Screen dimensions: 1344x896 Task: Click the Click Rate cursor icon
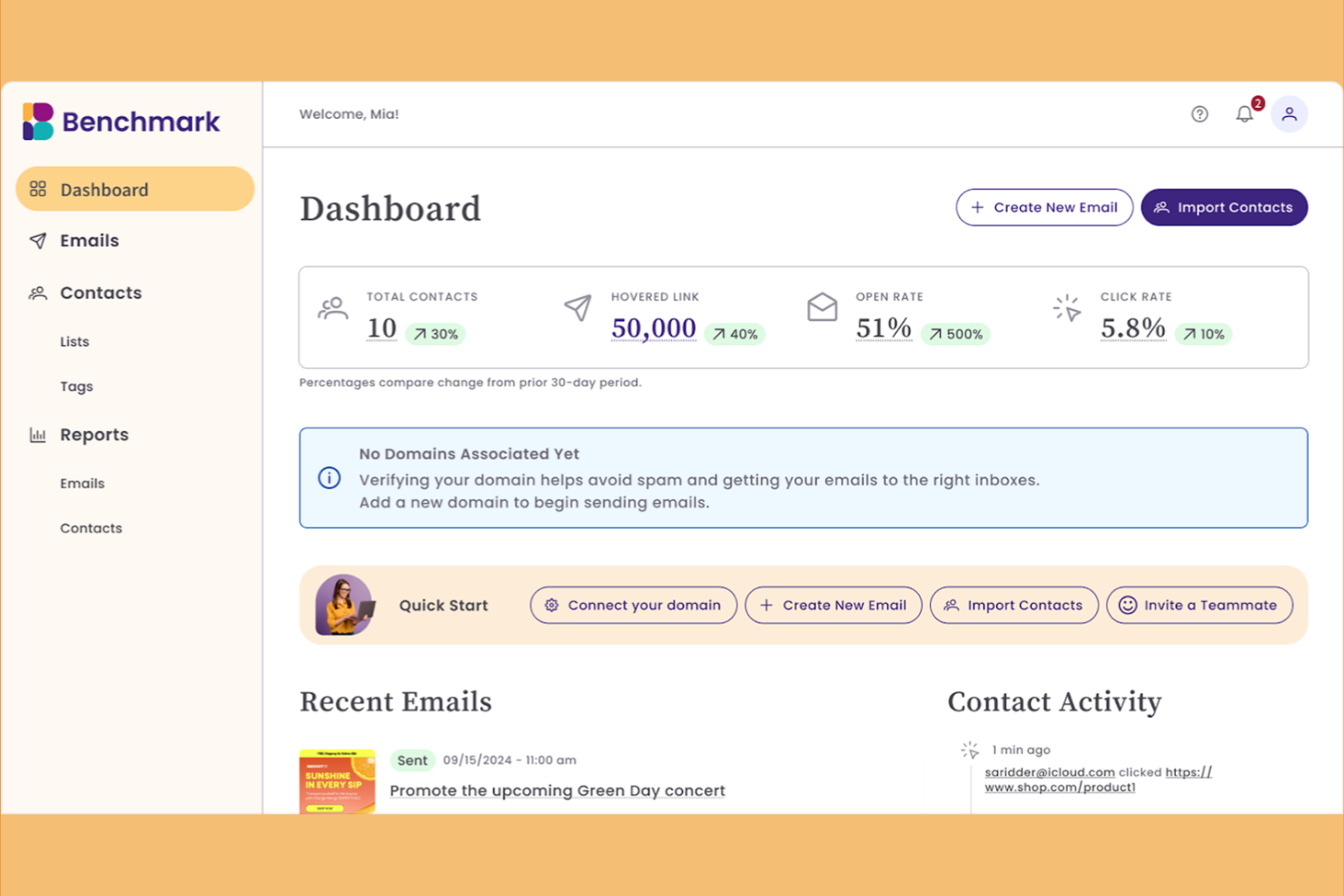click(x=1067, y=309)
